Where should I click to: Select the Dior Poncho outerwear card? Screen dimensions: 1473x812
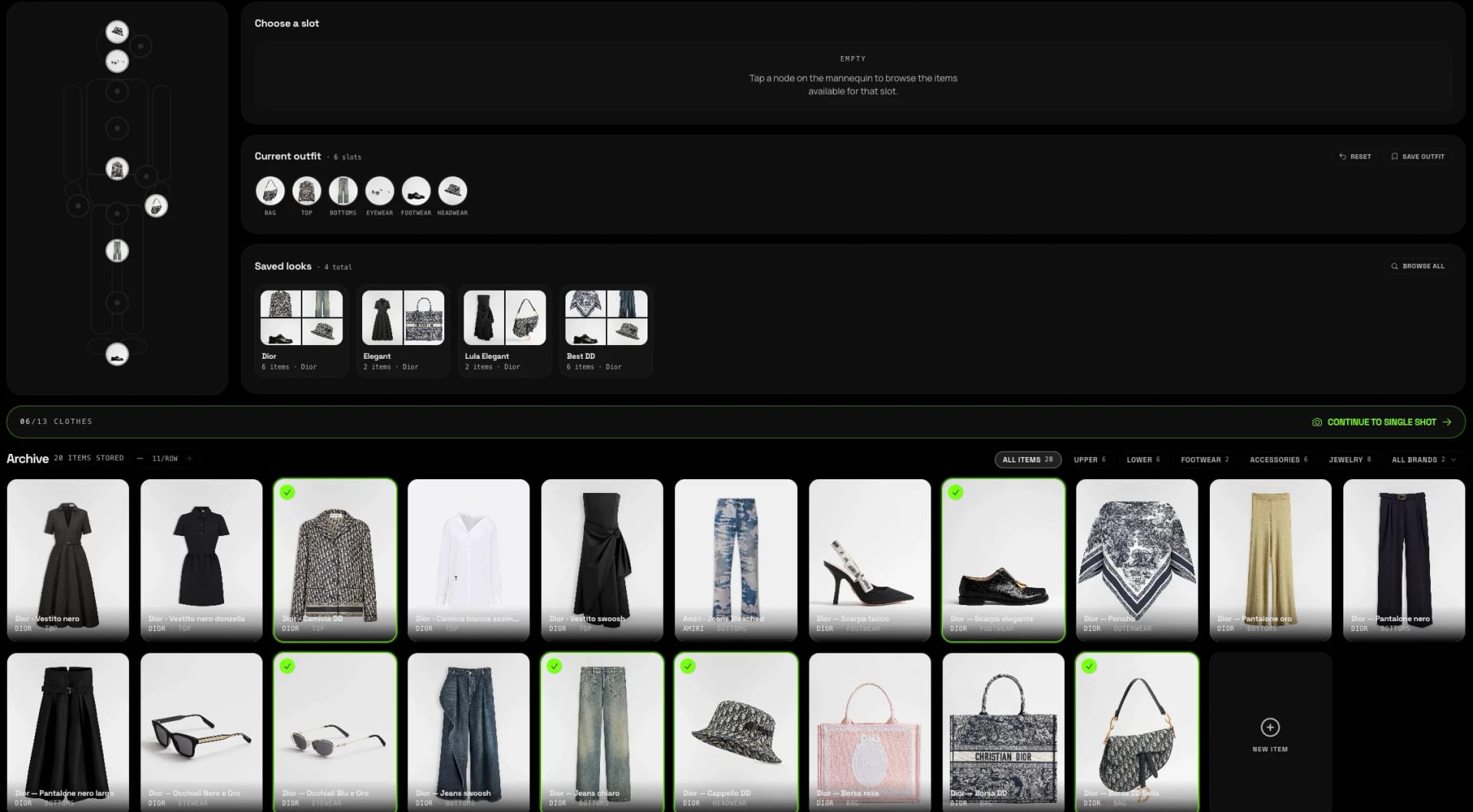coord(1137,560)
